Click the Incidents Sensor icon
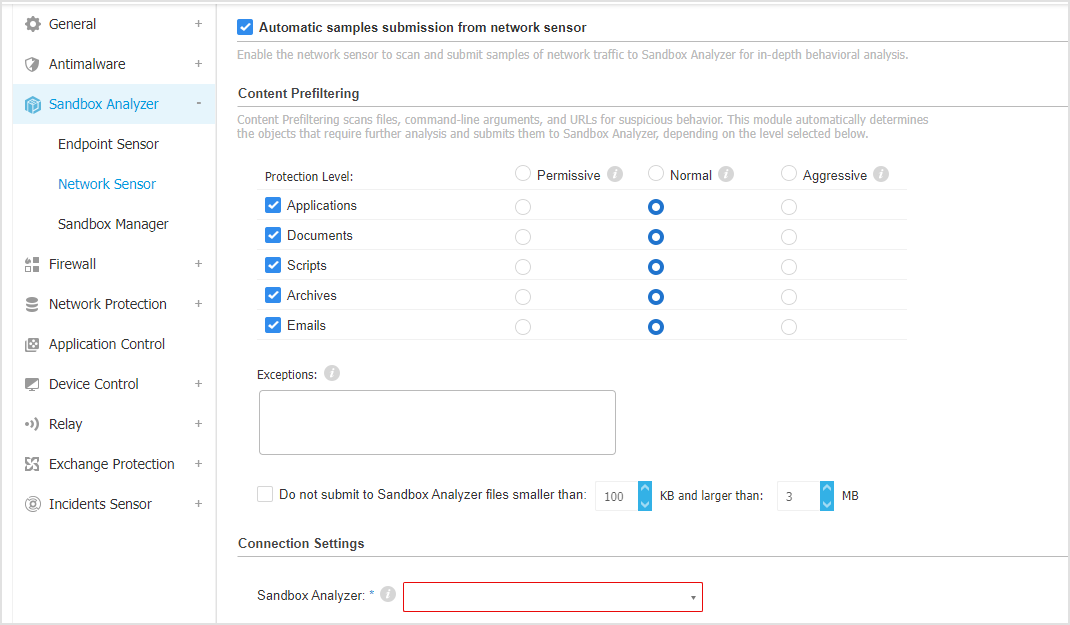Image resolution: width=1070 pixels, height=625 pixels. point(30,503)
